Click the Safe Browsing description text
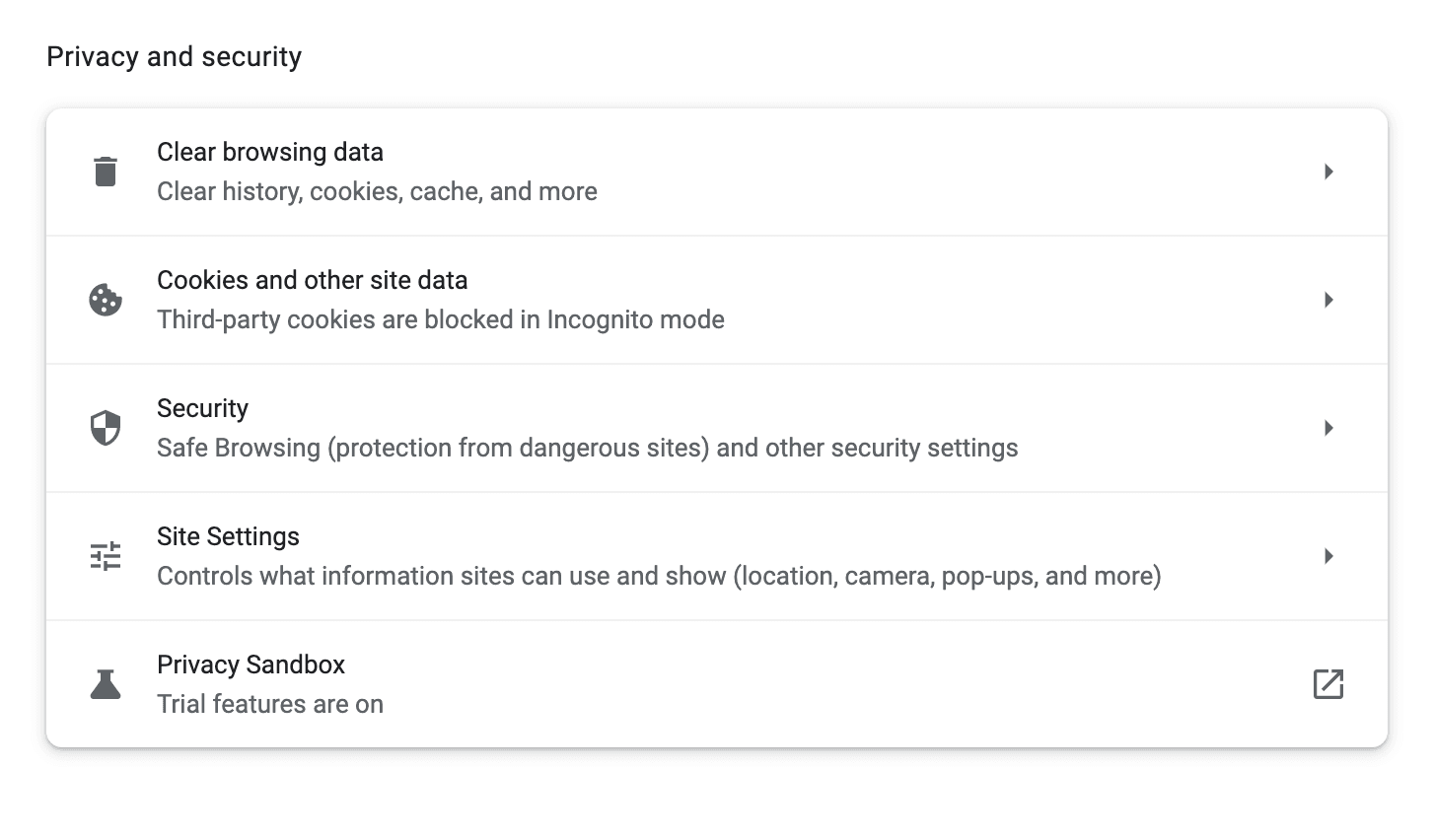Image resolution: width=1434 pixels, height=840 pixels. pyautogui.click(x=587, y=448)
